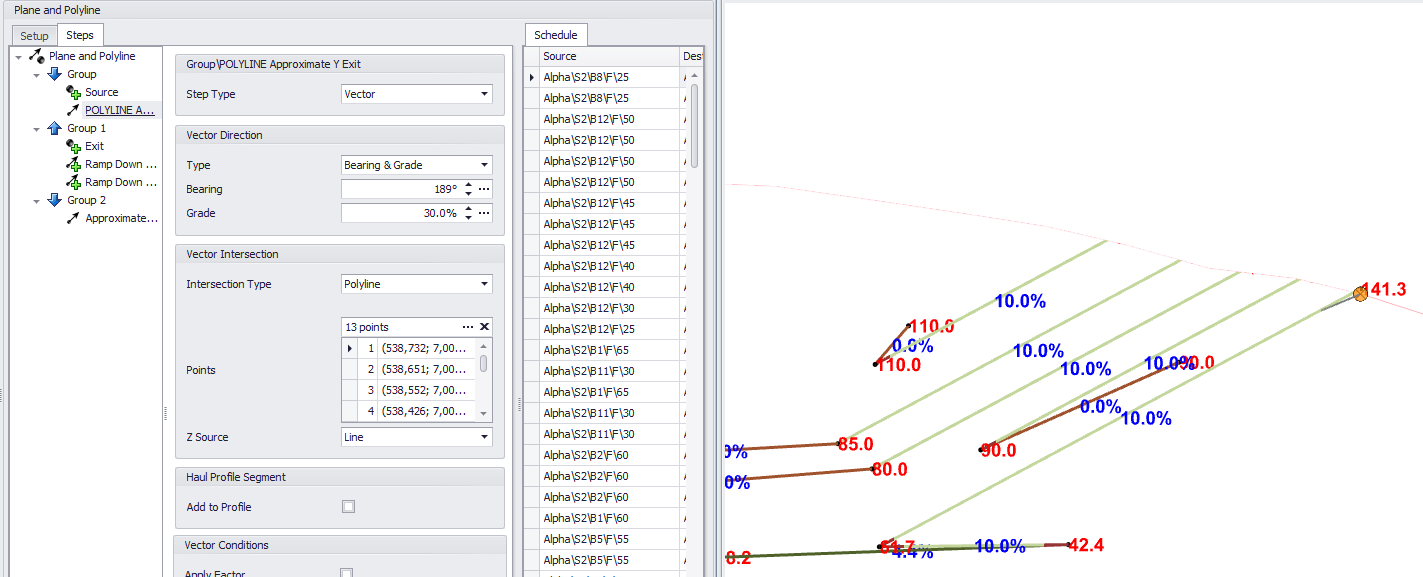Click the blue down-arrow icon beside Group 2
Image resolution: width=1423 pixels, height=577 pixels.
[x=55, y=200]
